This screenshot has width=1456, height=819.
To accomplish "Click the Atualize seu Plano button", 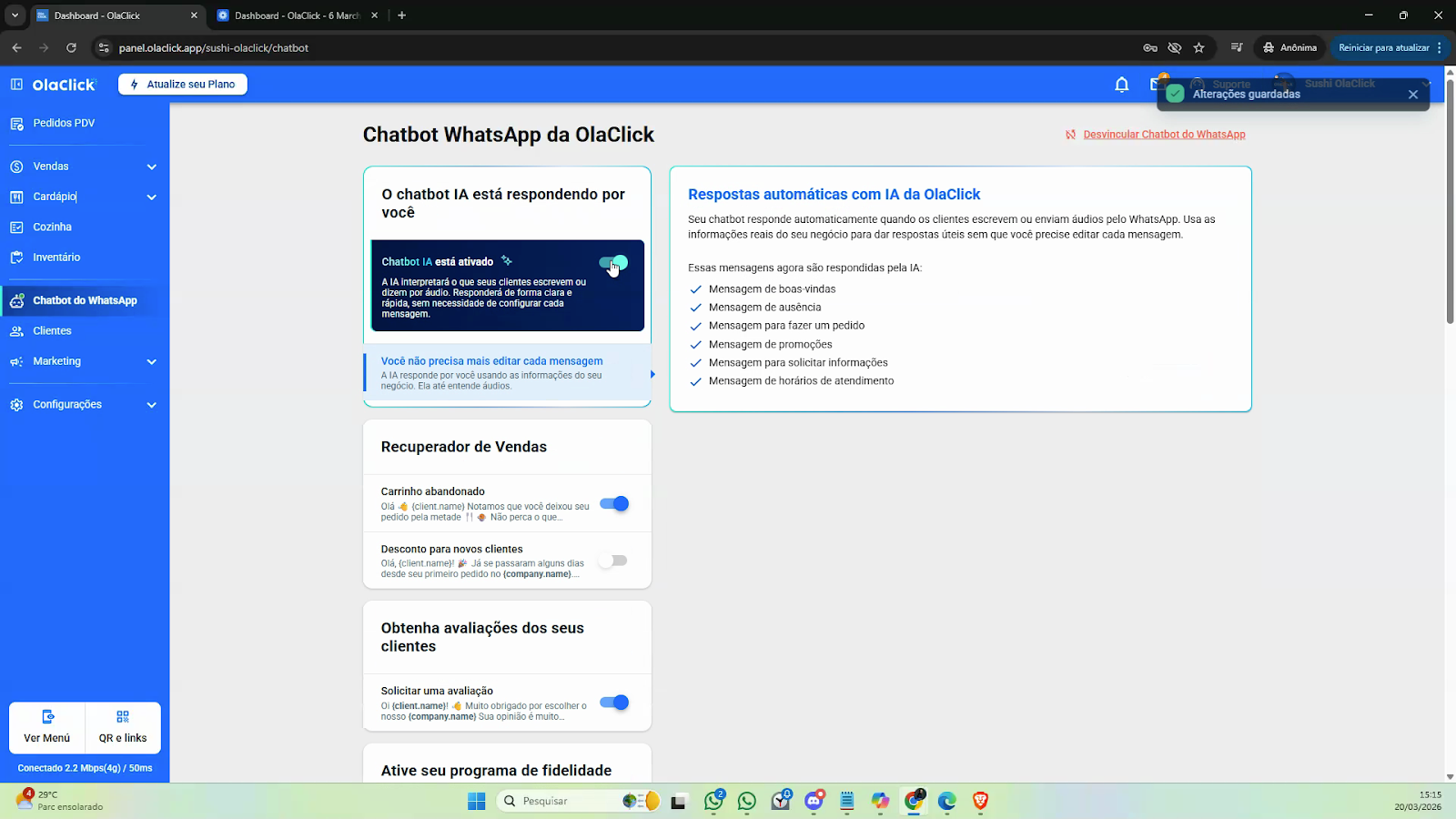I will tap(183, 85).
